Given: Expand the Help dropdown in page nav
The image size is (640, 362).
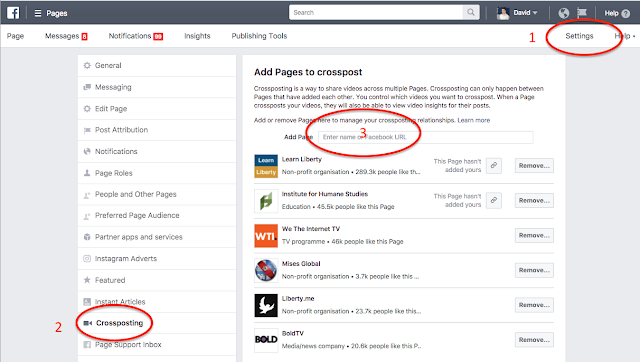Looking at the screenshot, I should 624,36.
